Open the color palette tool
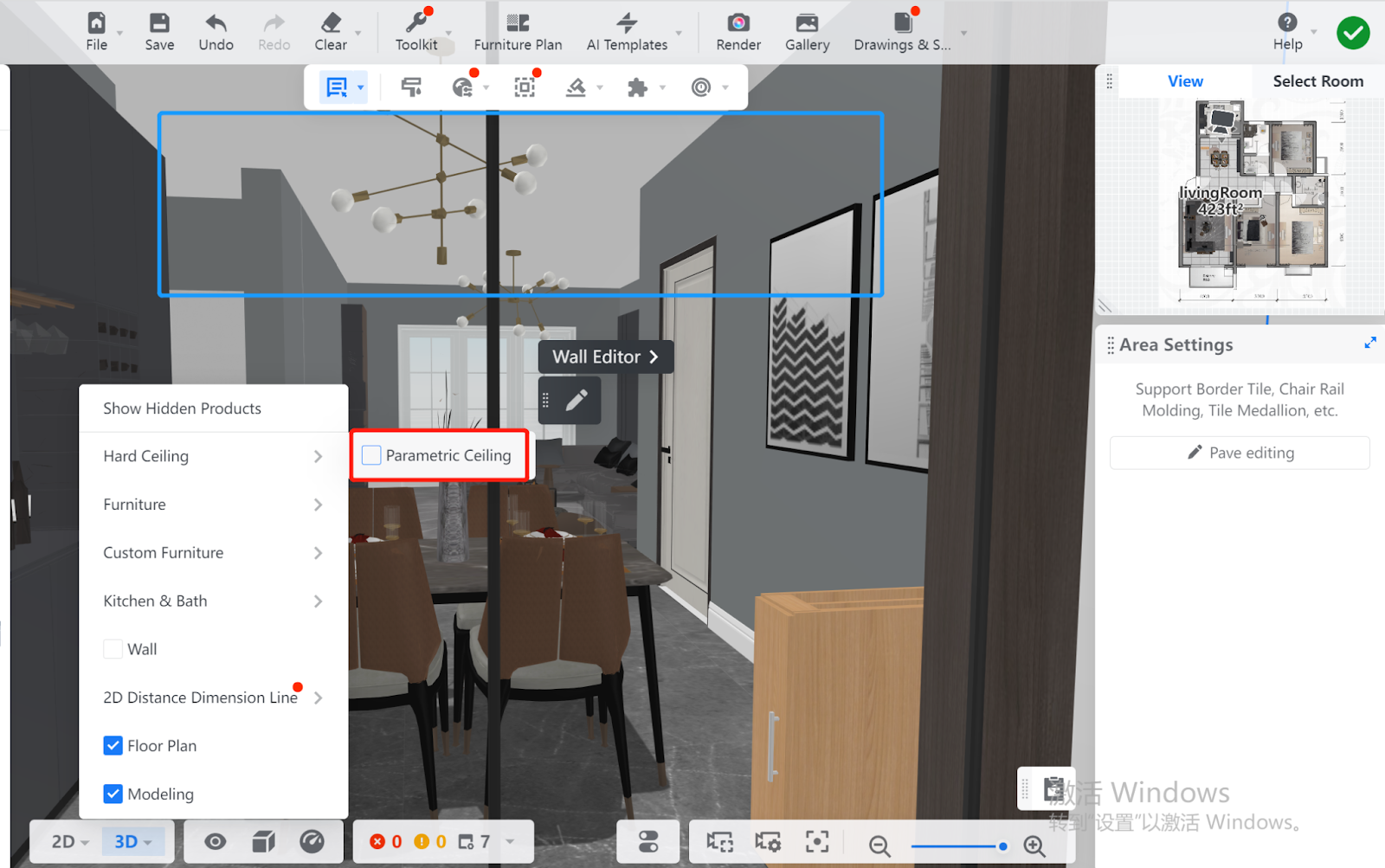Viewport: 1385px width, 868px height. (x=462, y=87)
